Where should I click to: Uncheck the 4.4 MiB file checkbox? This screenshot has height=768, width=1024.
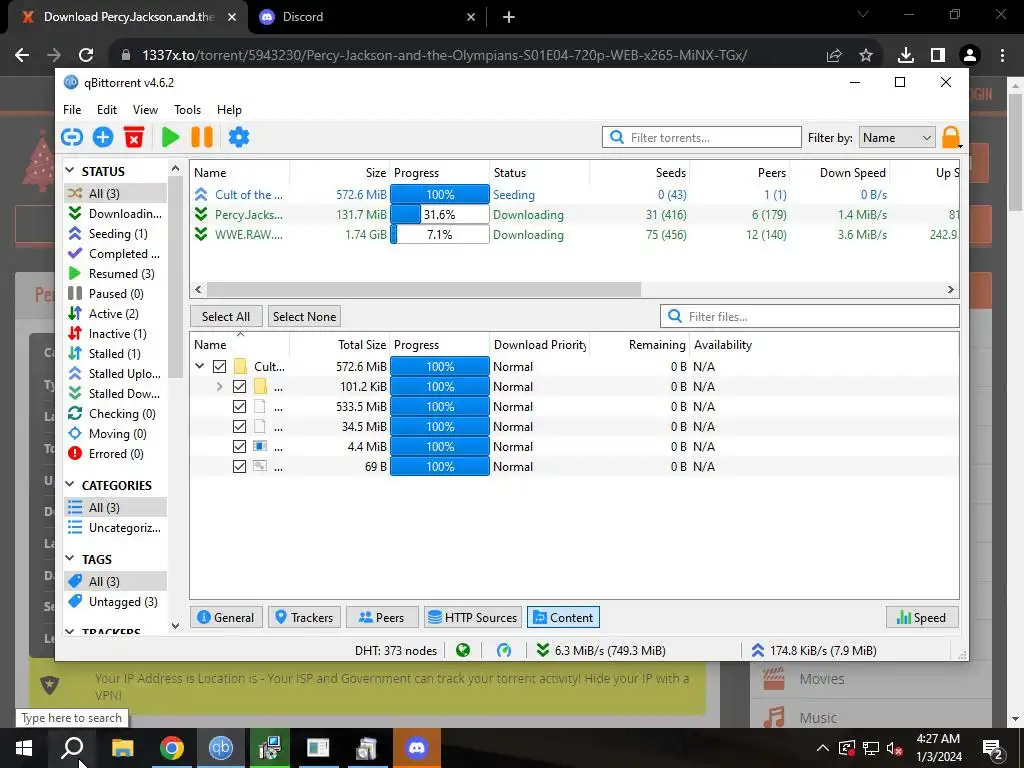239,447
